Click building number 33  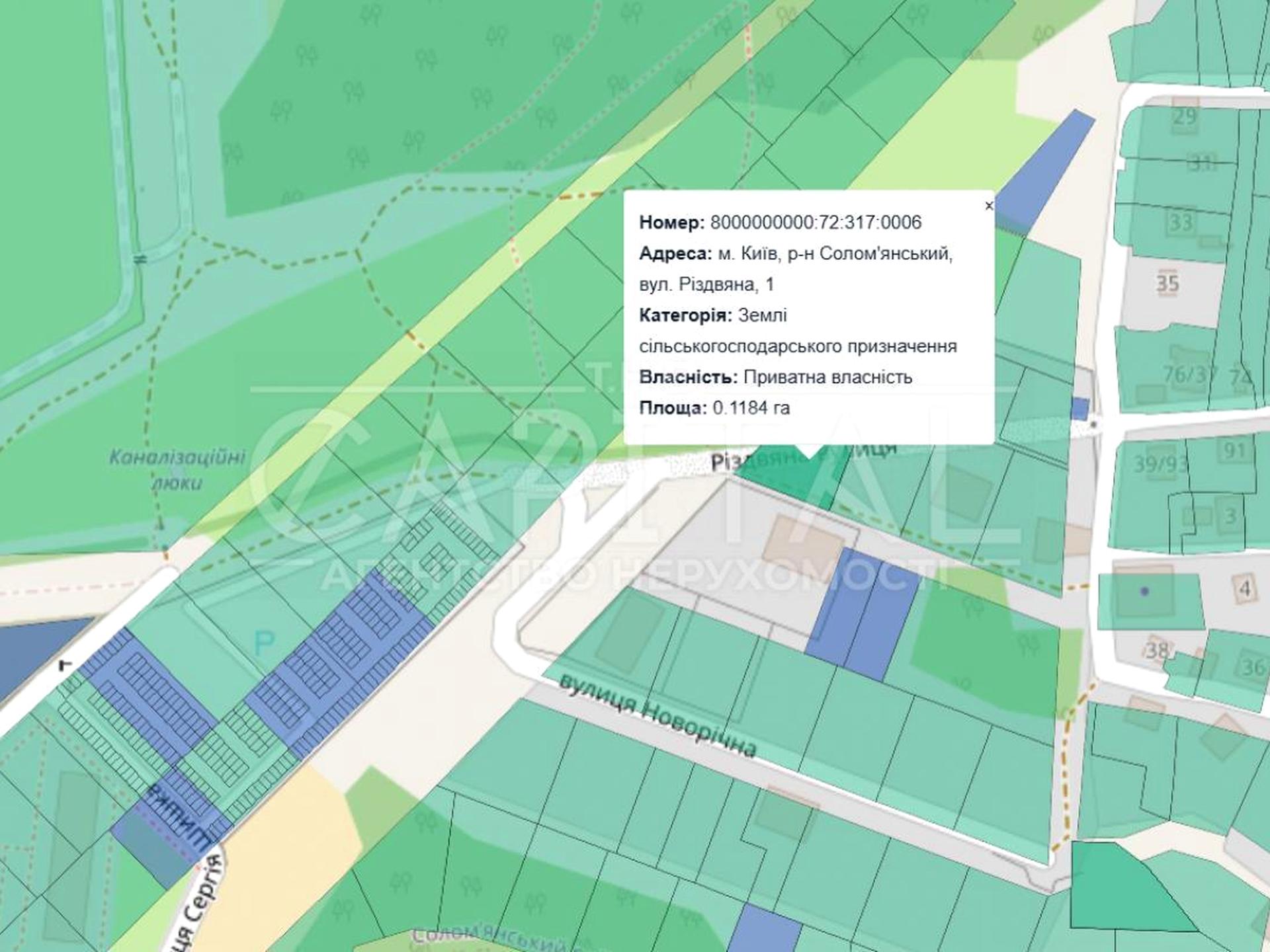click(1181, 221)
